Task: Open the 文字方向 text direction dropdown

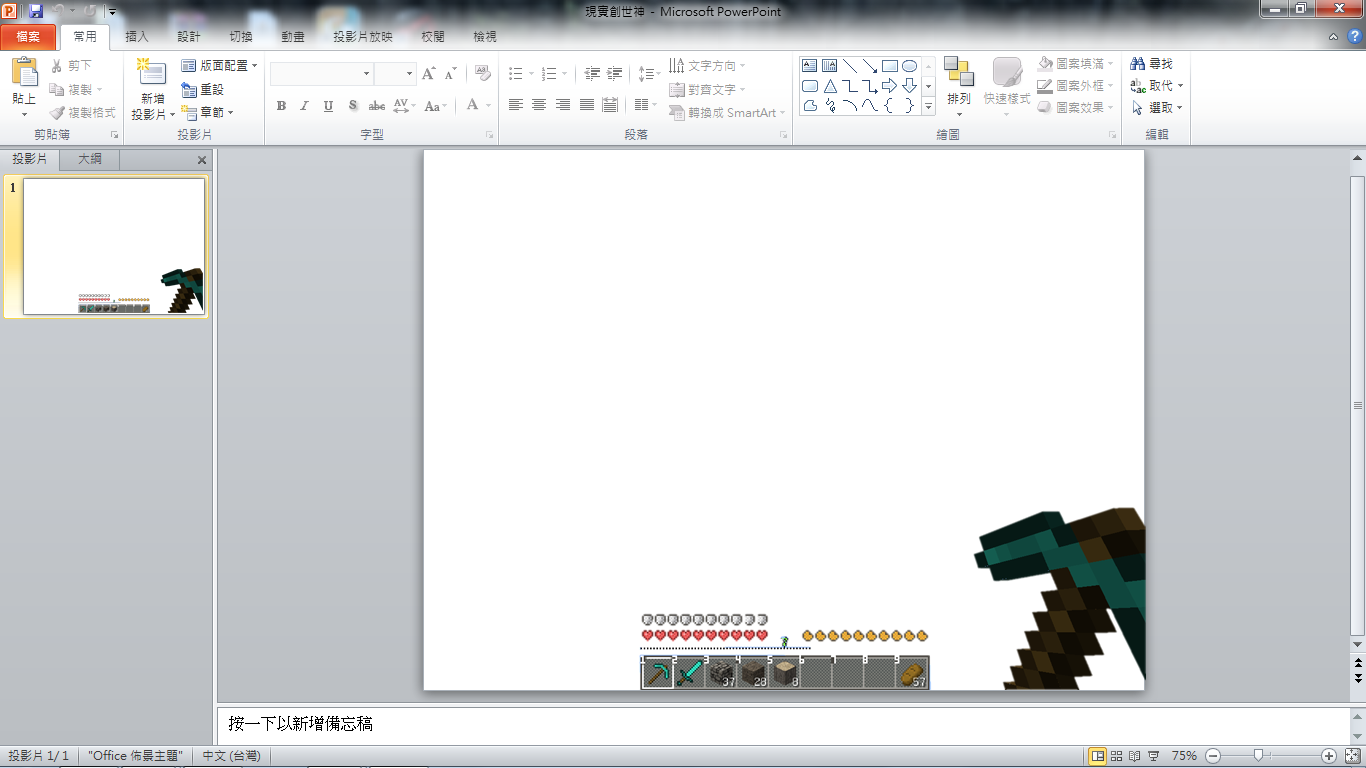Action: (x=742, y=66)
